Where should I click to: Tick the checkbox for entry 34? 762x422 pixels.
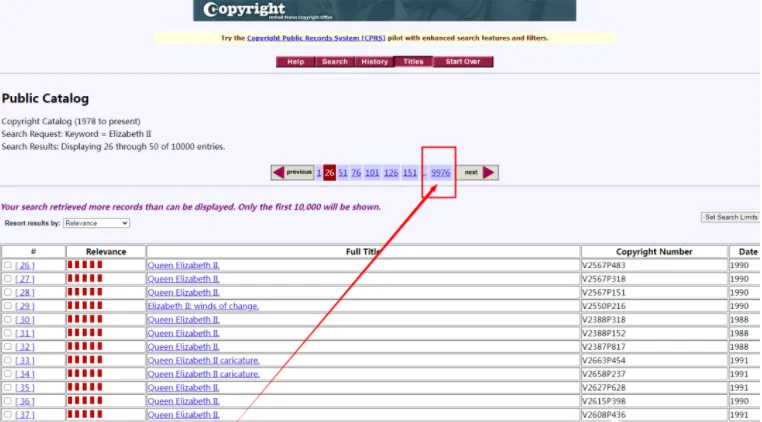8,374
